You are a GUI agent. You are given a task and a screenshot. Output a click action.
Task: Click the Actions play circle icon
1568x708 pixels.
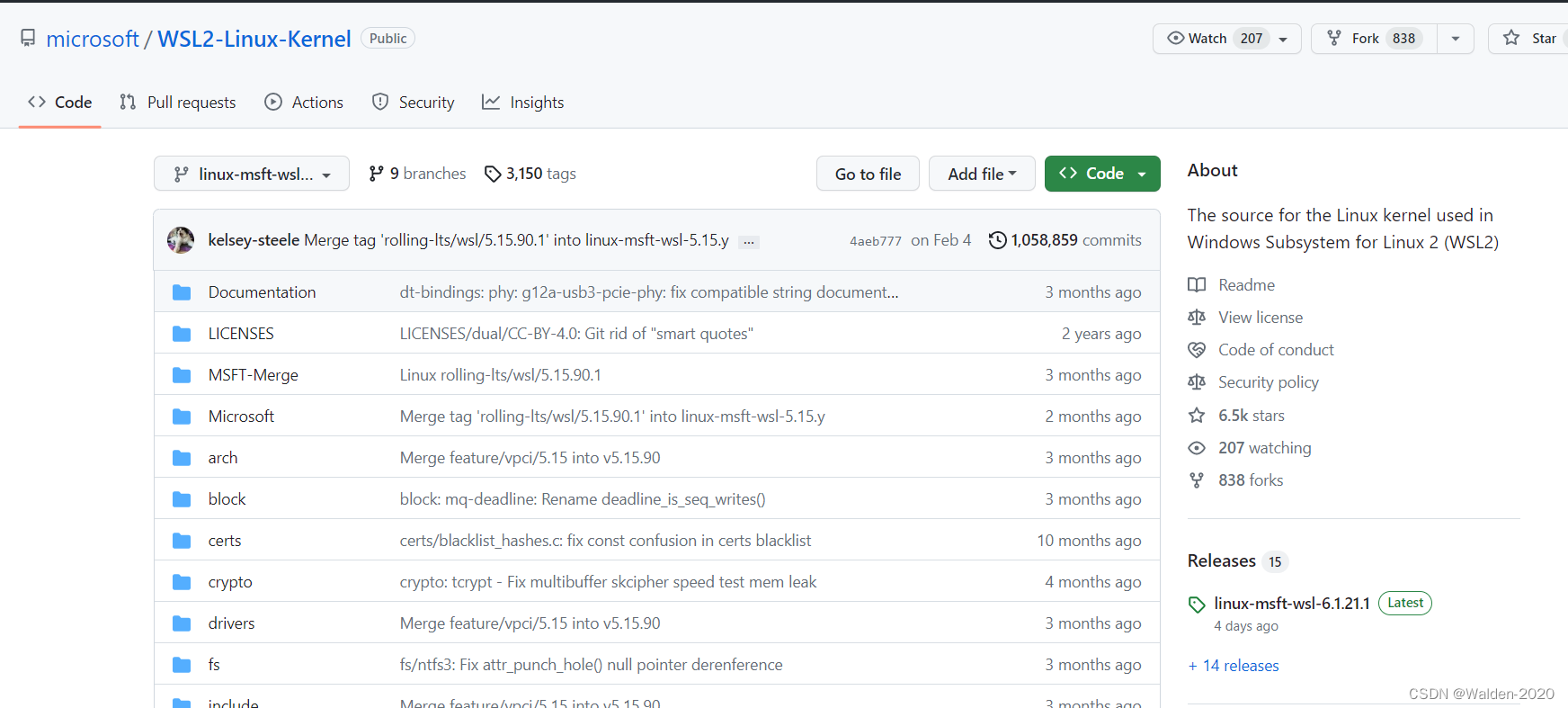point(273,102)
